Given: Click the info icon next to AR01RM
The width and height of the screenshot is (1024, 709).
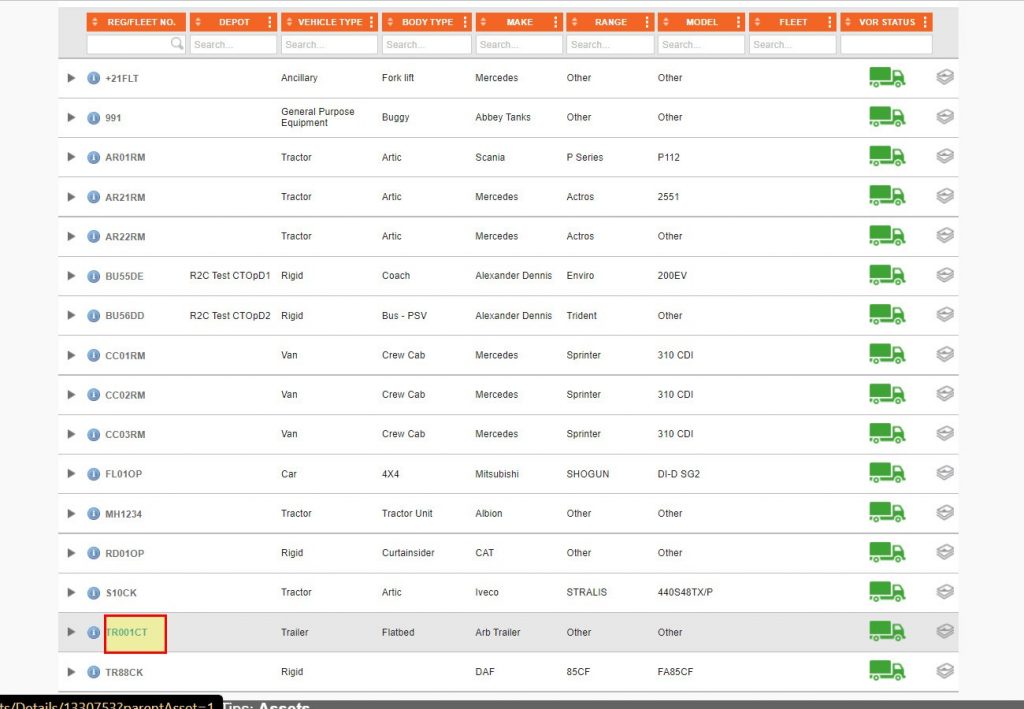Looking at the screenshot, I should point(93,157).
